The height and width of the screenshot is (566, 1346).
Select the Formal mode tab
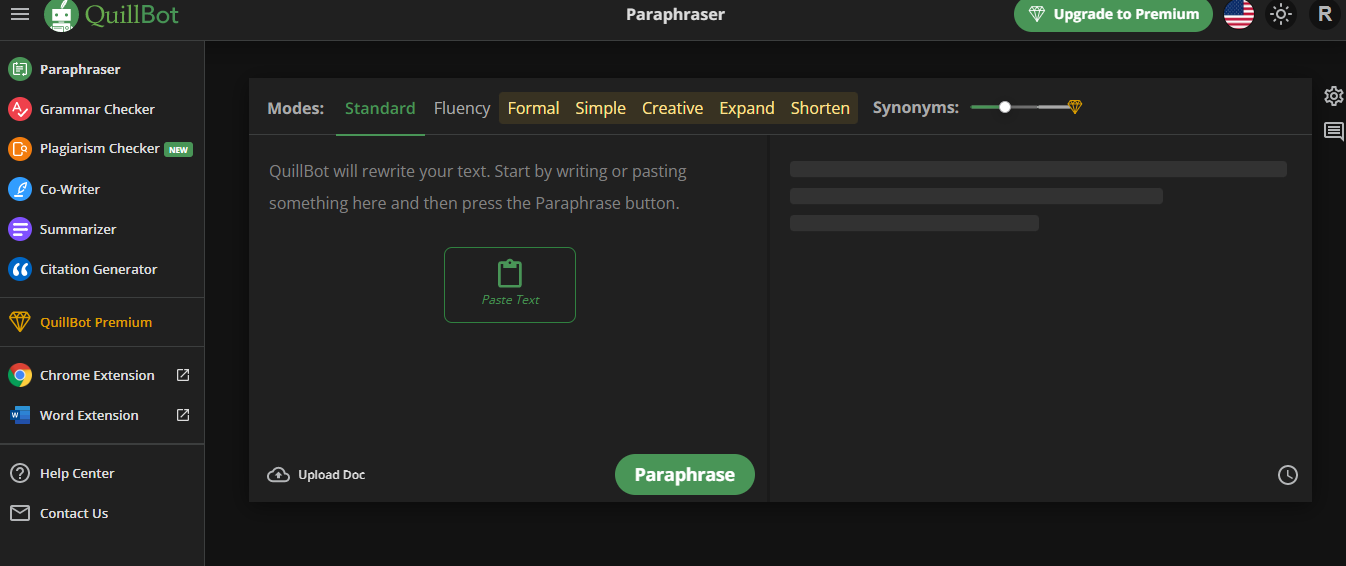click(x=533, y=108)
